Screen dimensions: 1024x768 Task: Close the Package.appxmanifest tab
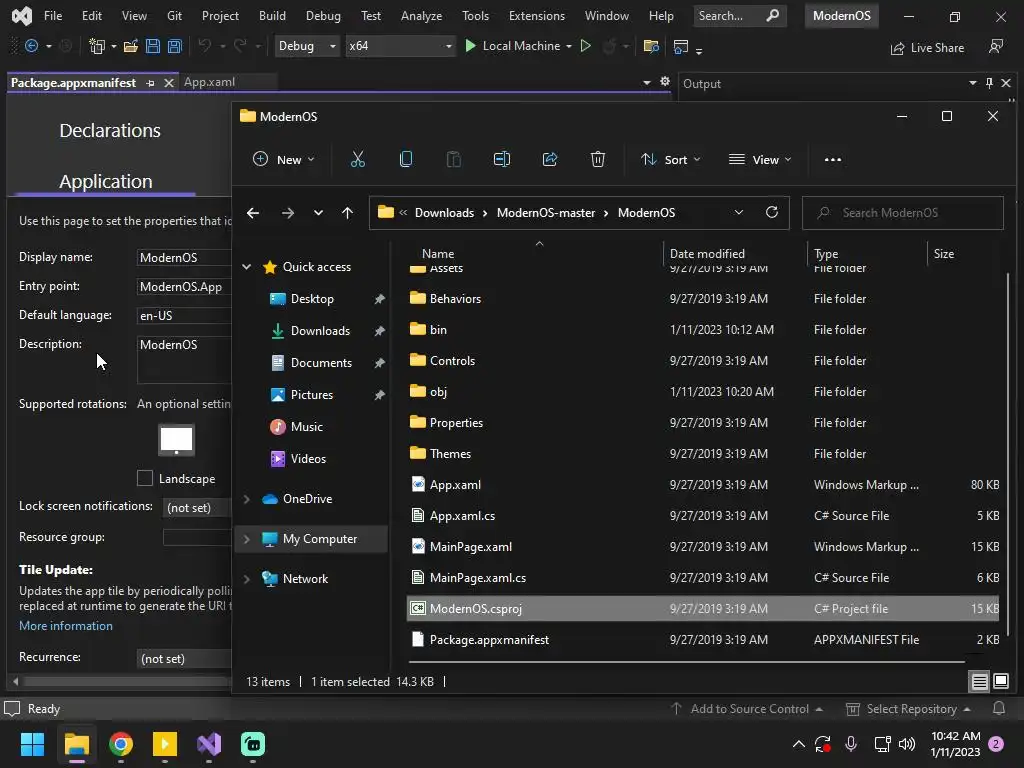pos(168,83)
